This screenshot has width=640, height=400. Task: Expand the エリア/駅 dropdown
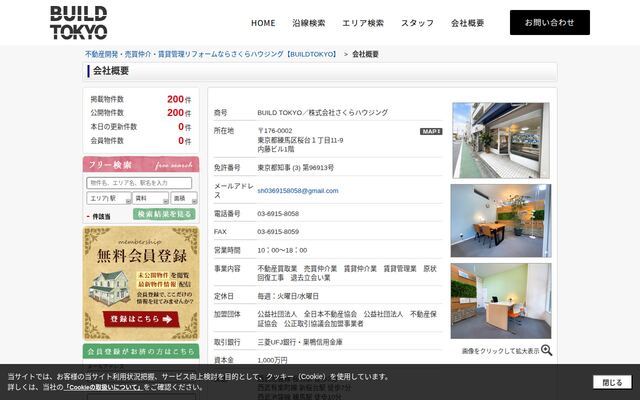109,198
